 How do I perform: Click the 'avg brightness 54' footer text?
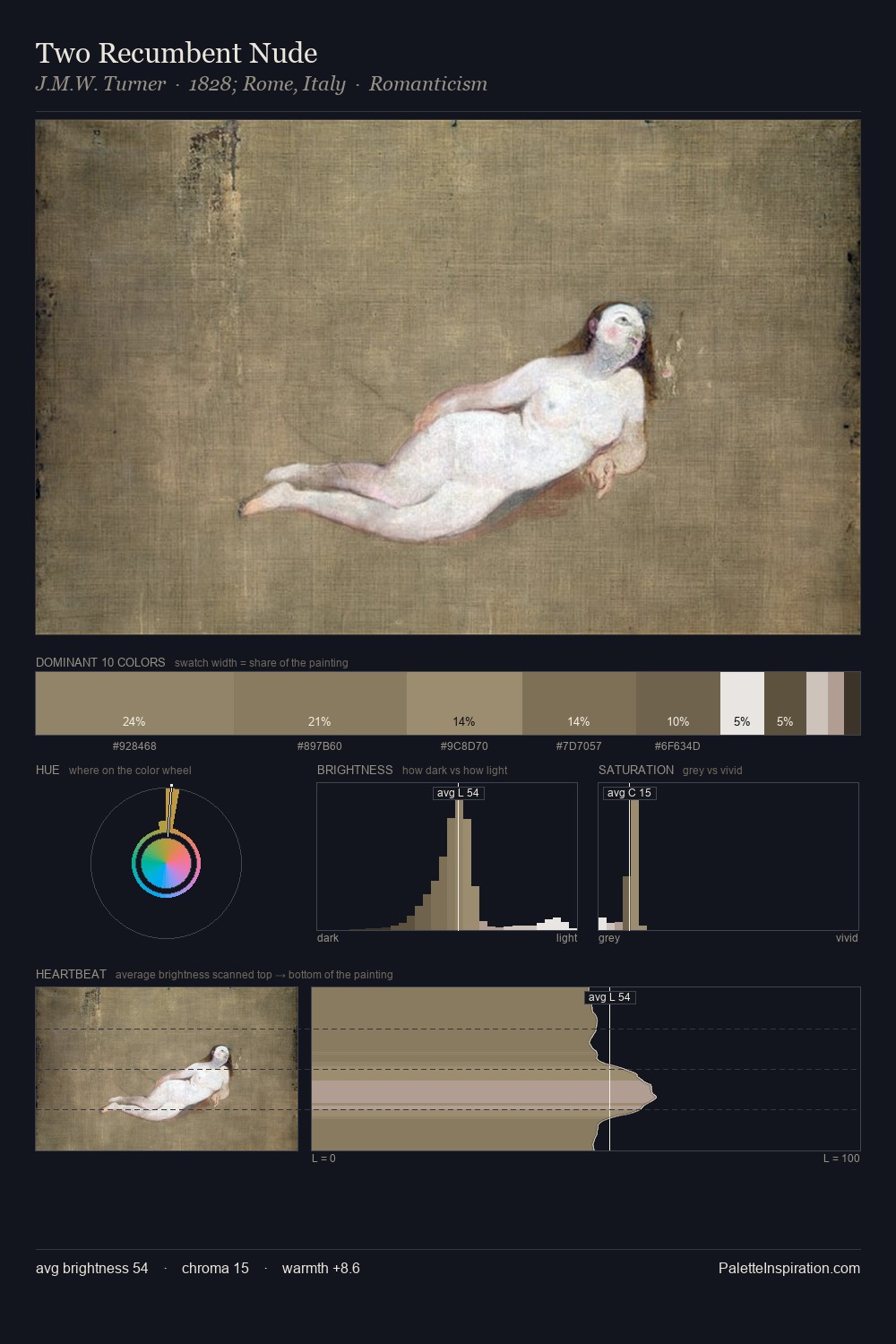92,1268
